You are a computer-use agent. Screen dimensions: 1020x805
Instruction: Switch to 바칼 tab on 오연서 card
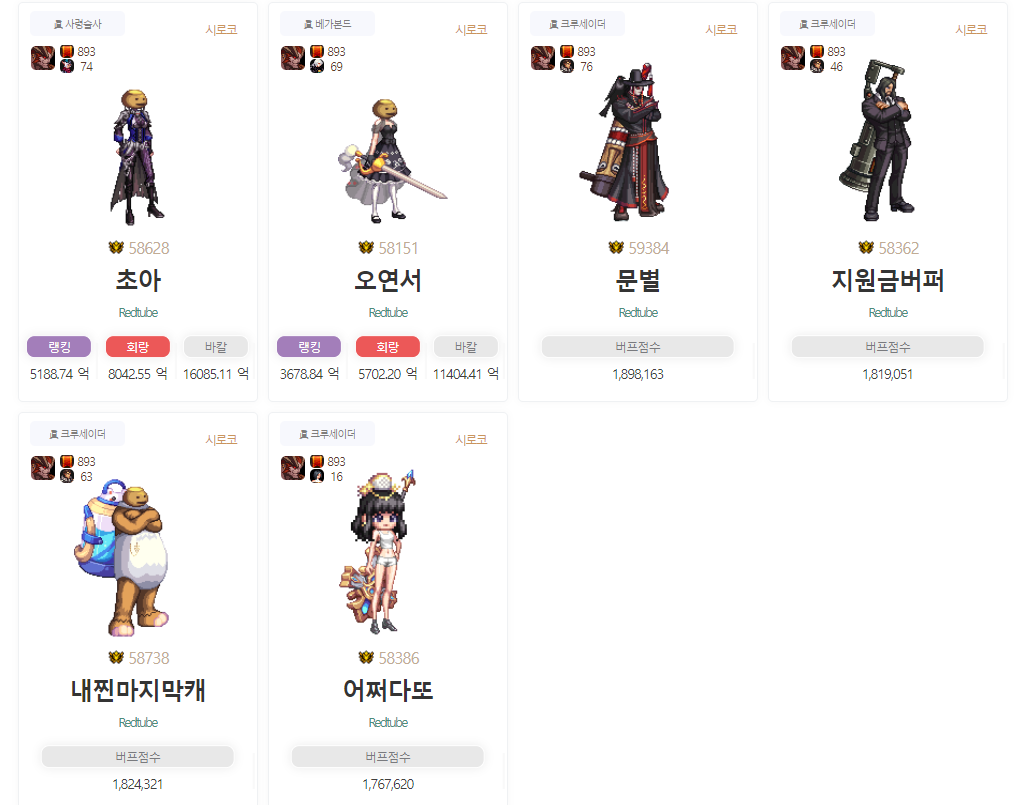[x=466, y=347]
